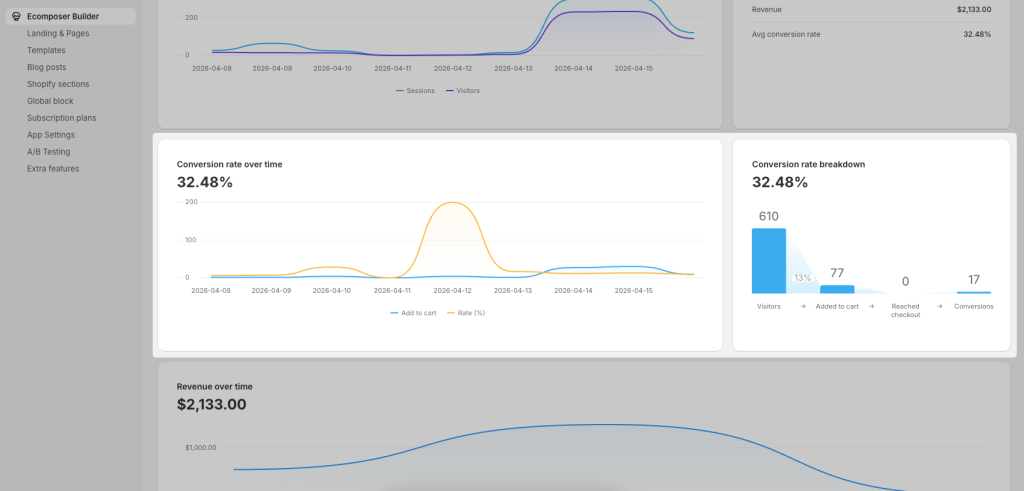Viewport: 1024px width, 491px height.
Task: Go to A/B Testing
Action: pyautogui.click(x=49, y=152)
